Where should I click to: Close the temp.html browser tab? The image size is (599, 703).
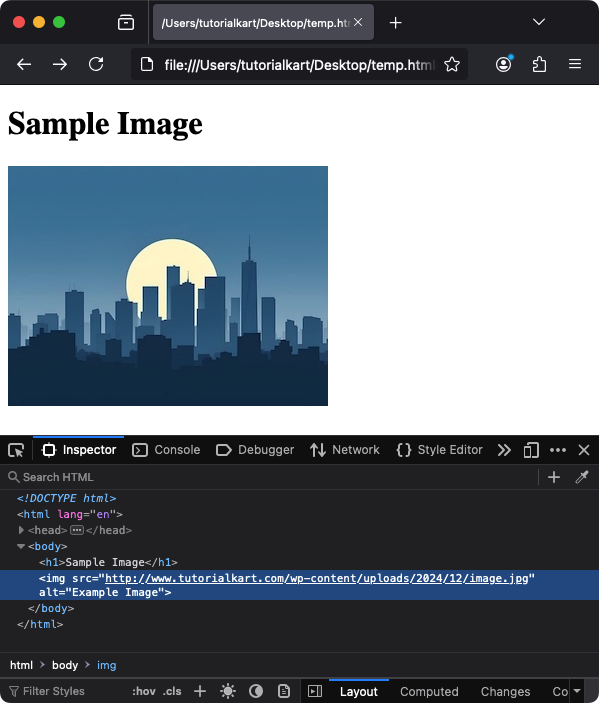[x=358, y=22]
